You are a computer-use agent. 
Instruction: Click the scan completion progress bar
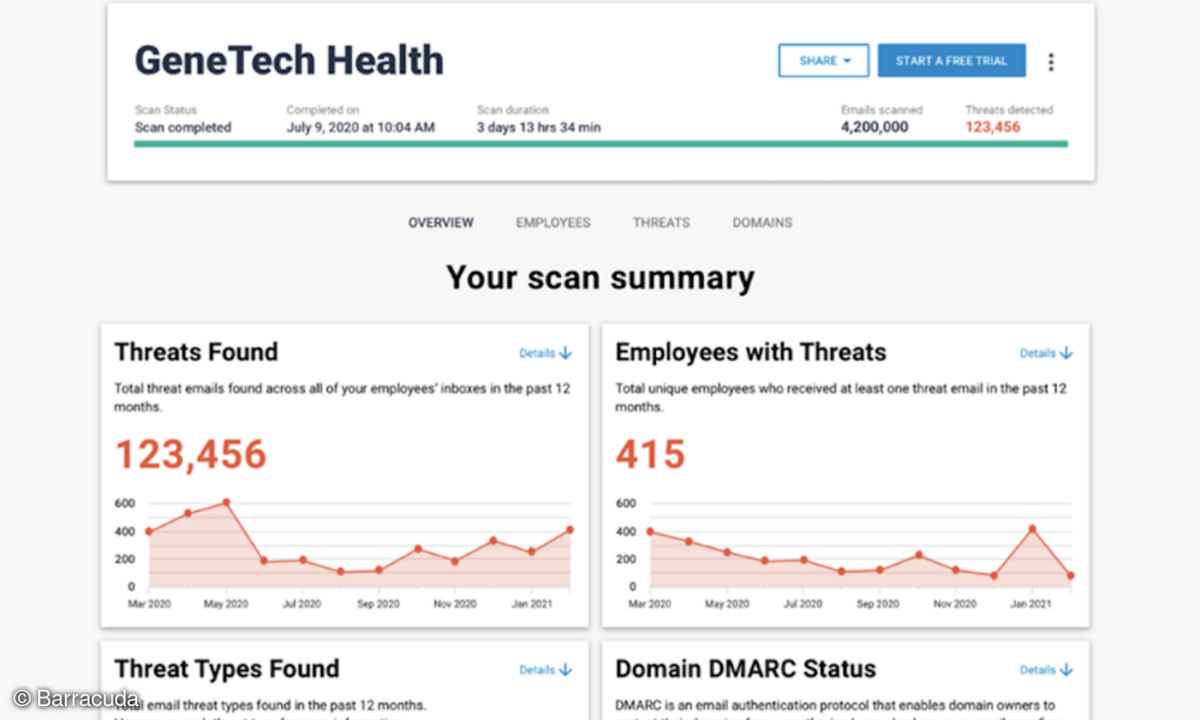click(x=601, y=144)
